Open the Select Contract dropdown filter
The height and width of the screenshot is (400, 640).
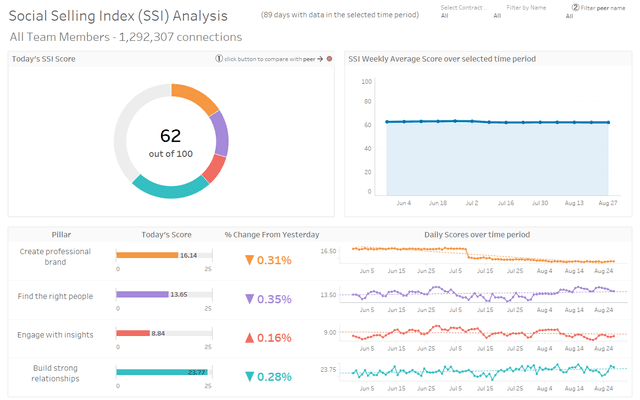click(462, 16)
